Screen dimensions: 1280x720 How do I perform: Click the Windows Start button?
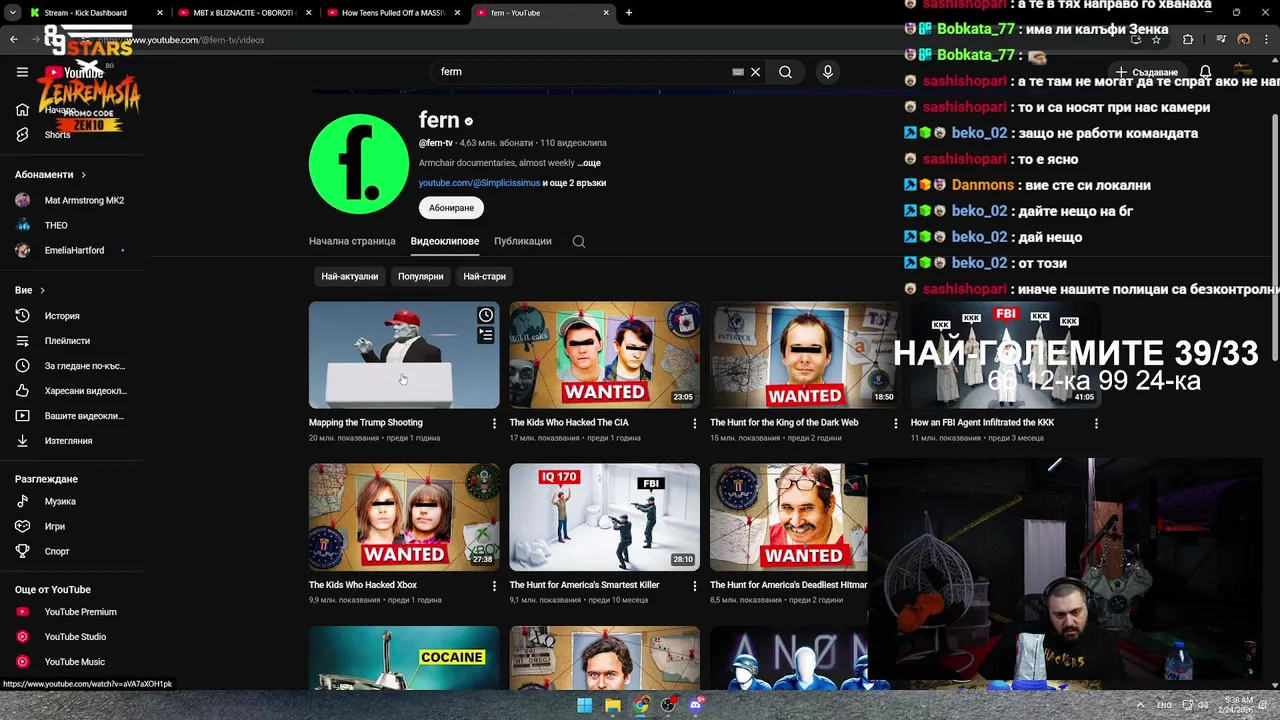pyautogui.click(x=584, y=705)
